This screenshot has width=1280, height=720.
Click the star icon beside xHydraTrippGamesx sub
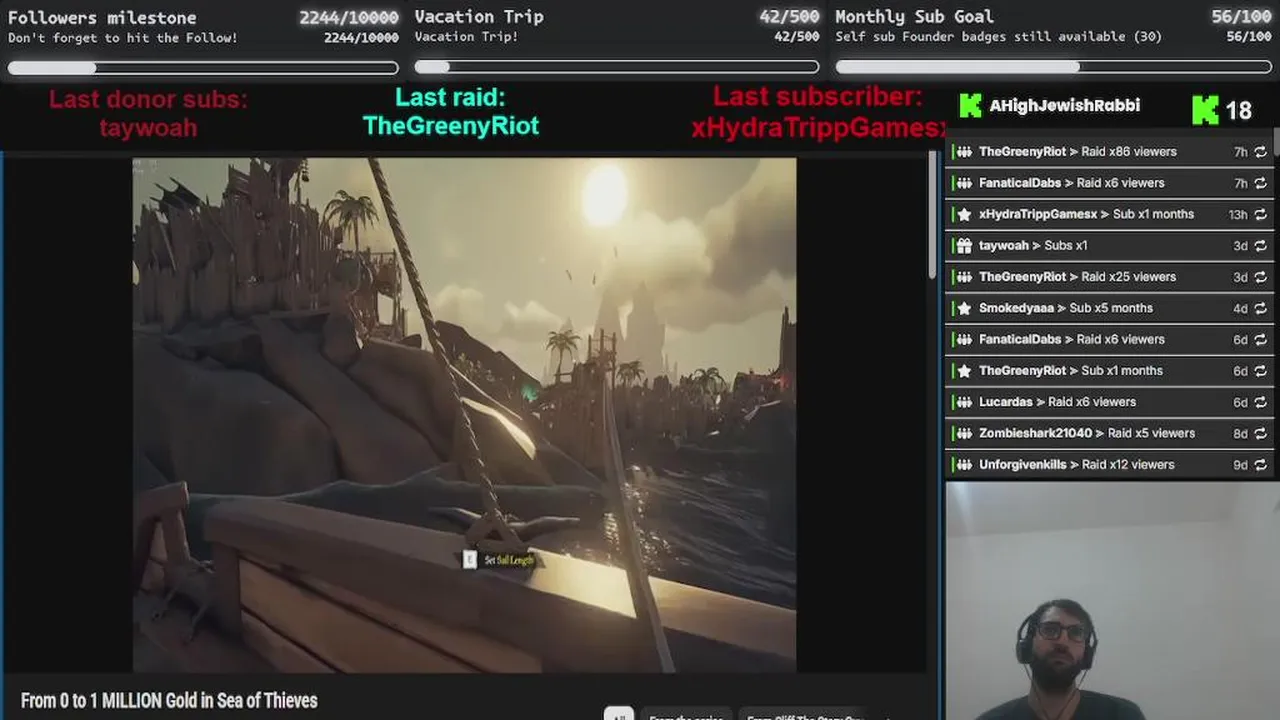[964, 214]
